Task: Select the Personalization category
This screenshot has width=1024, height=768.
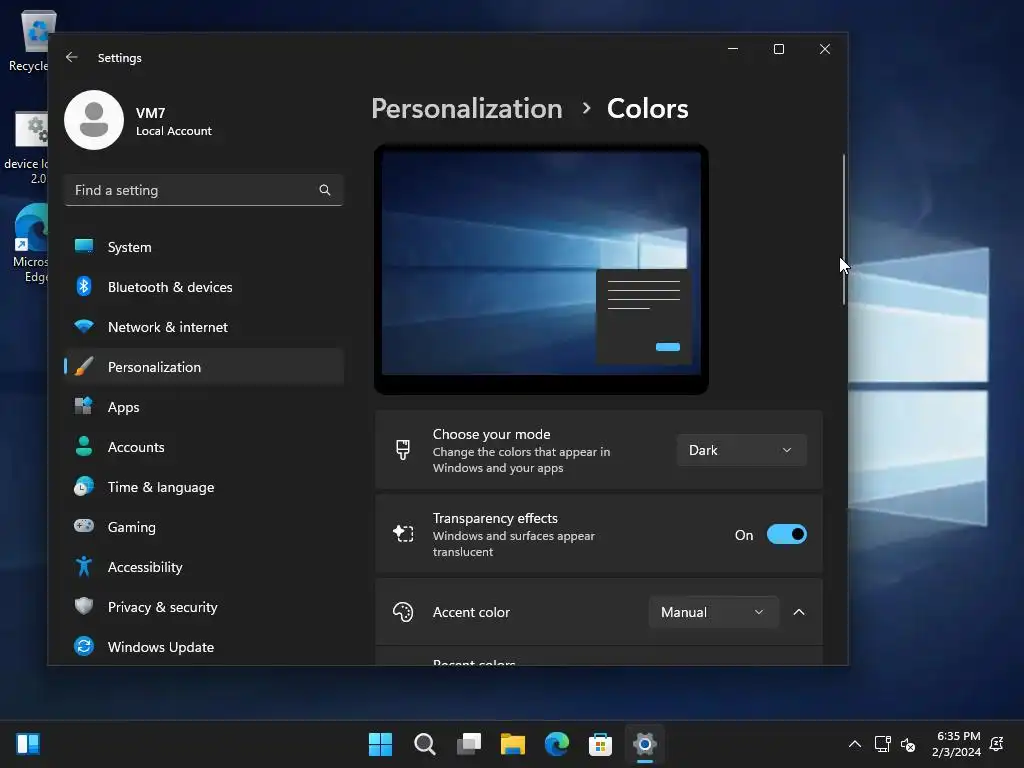Action: 204,367
